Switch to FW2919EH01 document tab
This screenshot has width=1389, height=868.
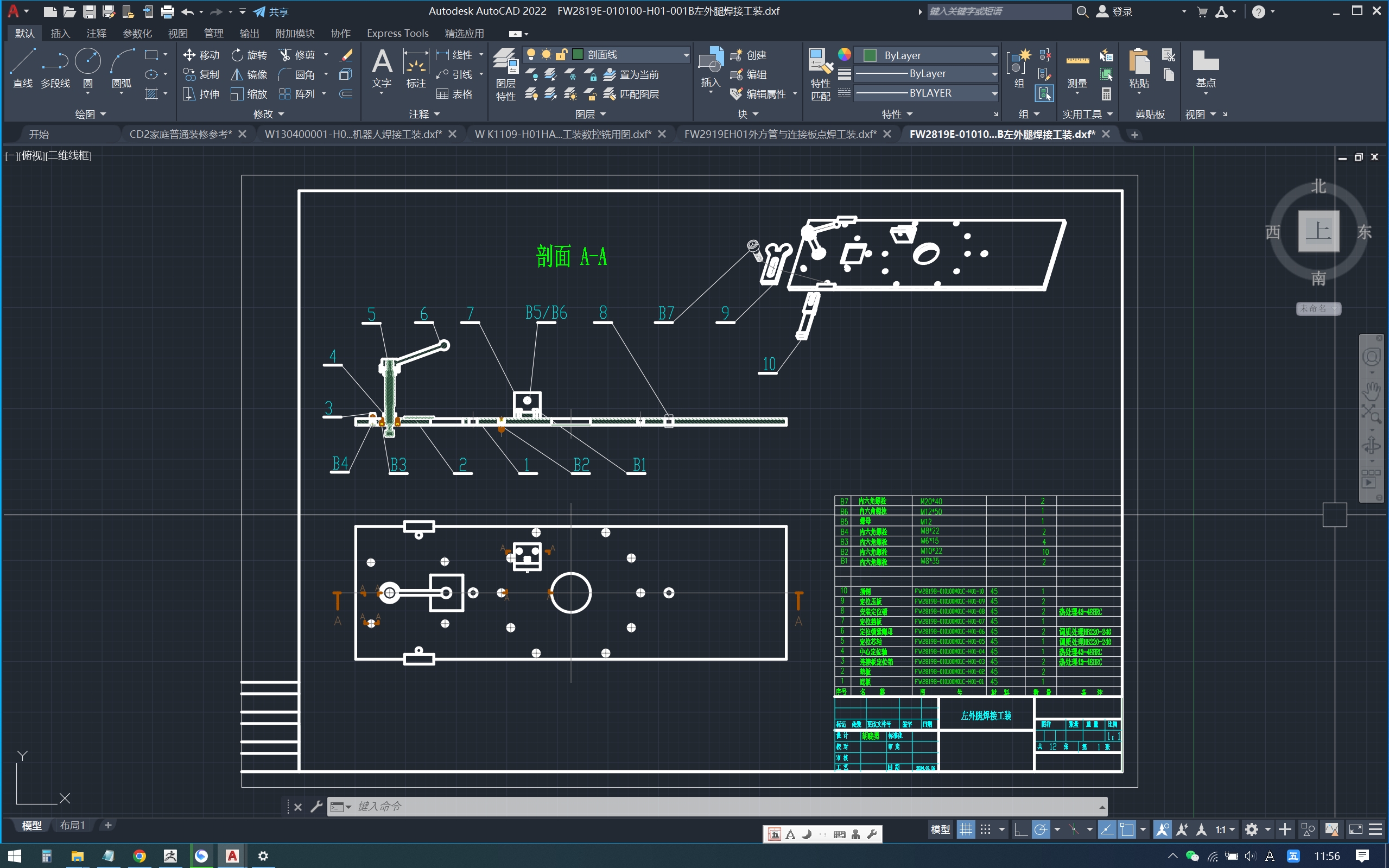tap(779, 134)
